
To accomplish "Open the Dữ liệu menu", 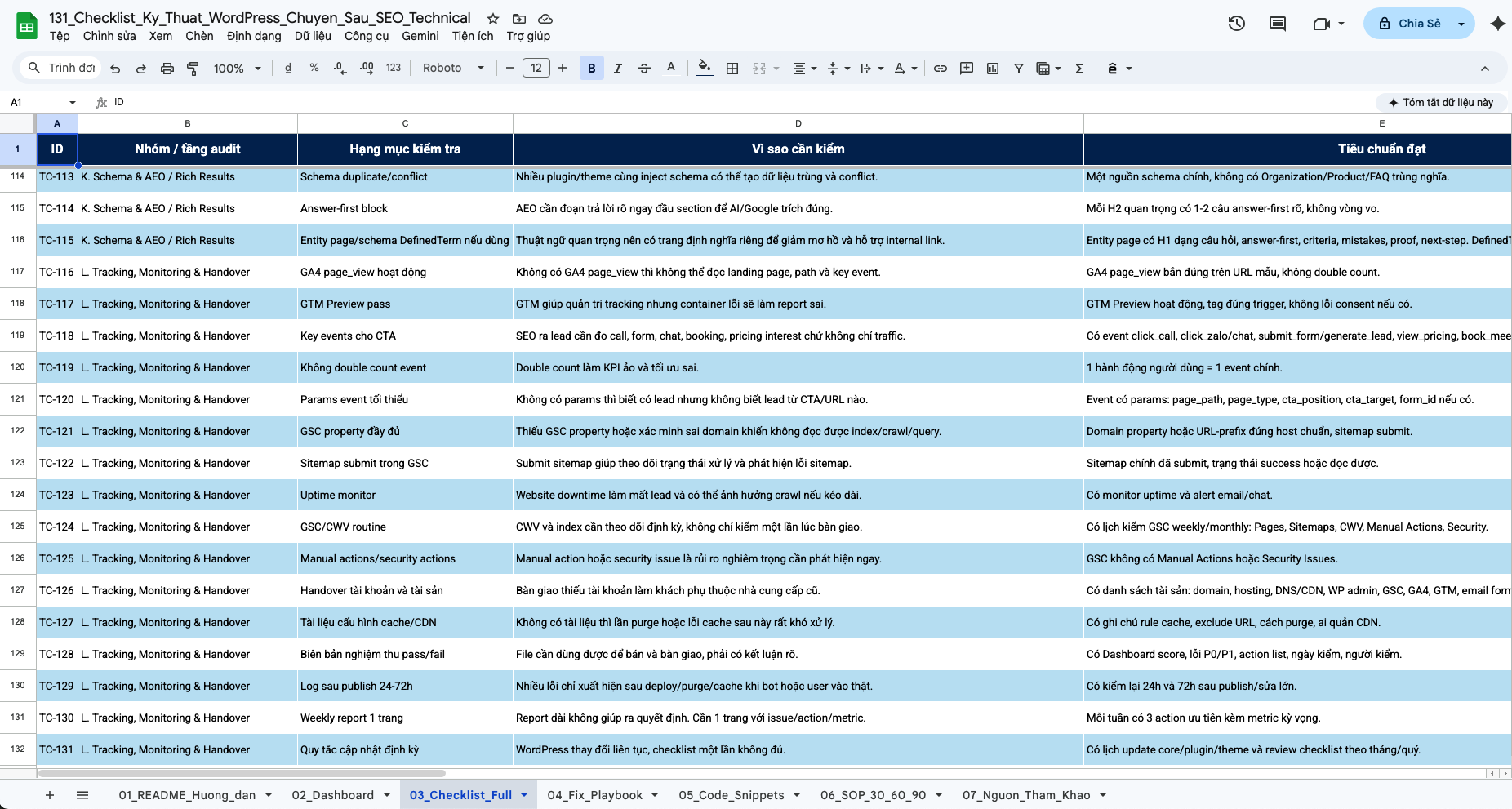I will (x=313, y=36).
